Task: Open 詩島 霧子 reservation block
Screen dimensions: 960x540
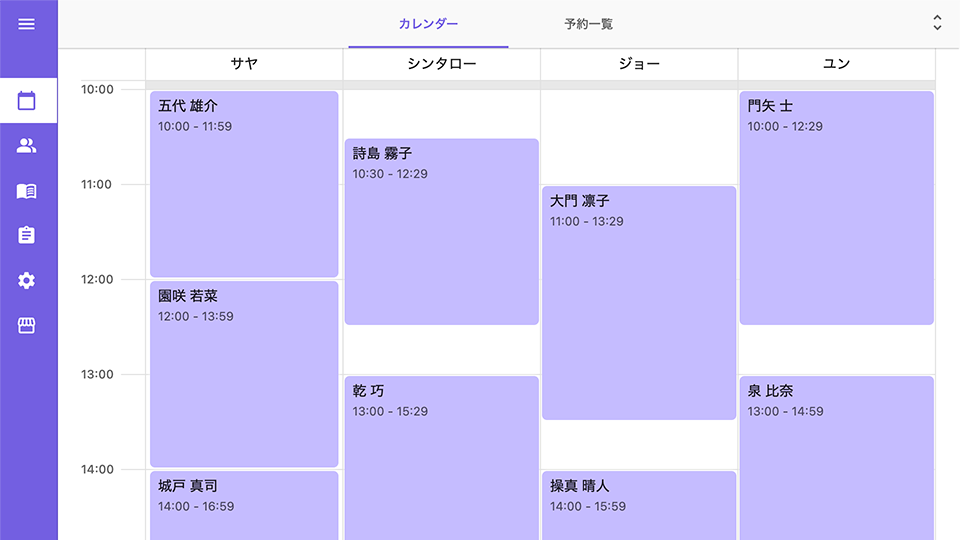Action: pos(441,232)
